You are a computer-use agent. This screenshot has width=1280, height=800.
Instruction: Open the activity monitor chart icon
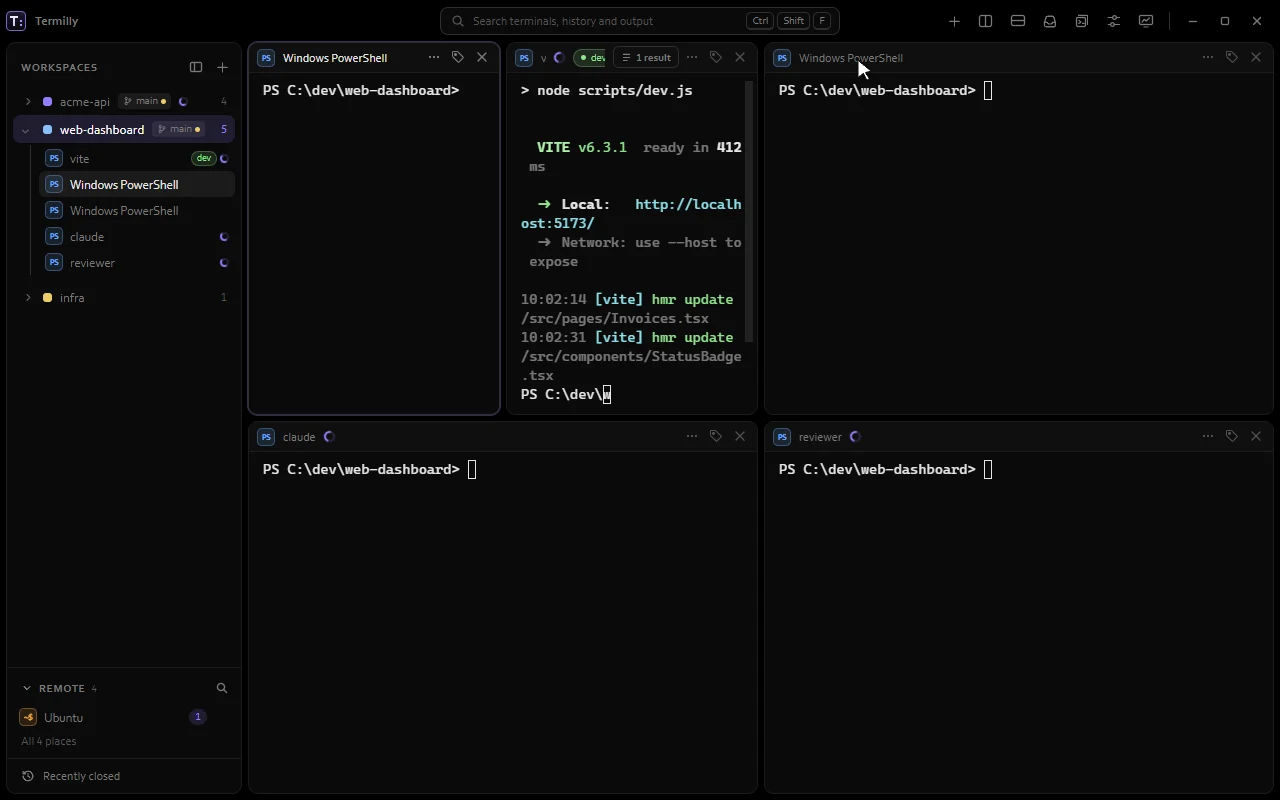coord(1146,21)
